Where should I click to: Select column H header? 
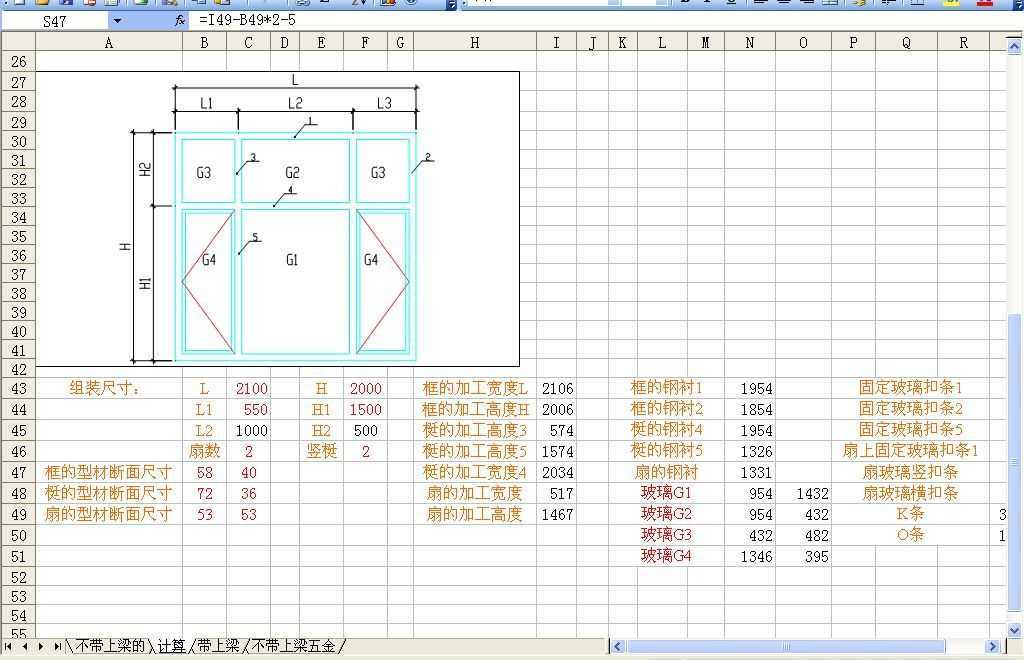pyautogui.click(x=475, y=42)
